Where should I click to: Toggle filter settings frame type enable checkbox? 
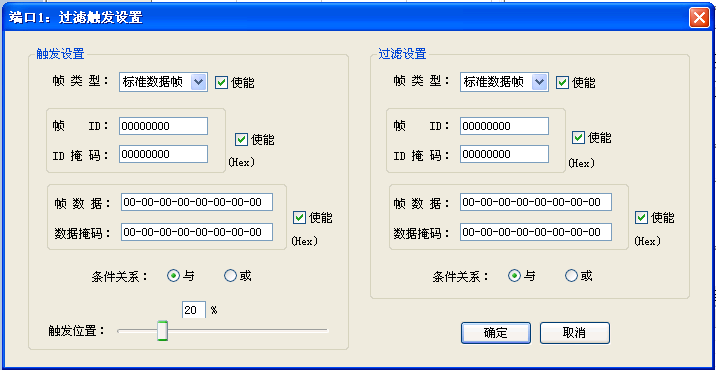[x=562, y=82]
